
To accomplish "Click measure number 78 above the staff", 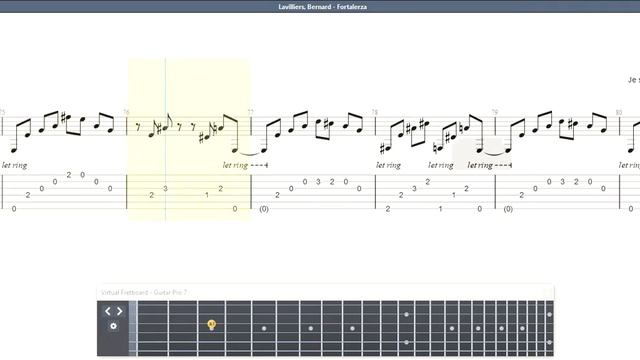I will (x=375, y=112).
